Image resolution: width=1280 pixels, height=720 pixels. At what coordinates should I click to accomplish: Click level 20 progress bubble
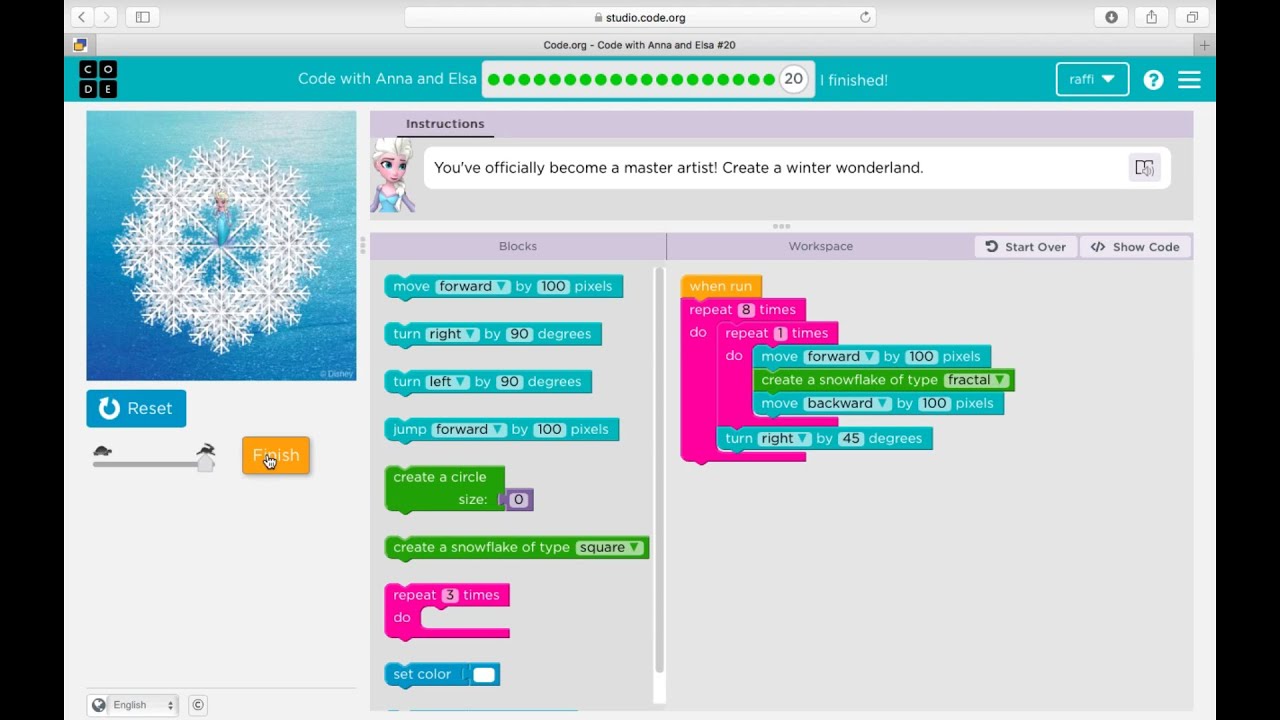(793, 79)
